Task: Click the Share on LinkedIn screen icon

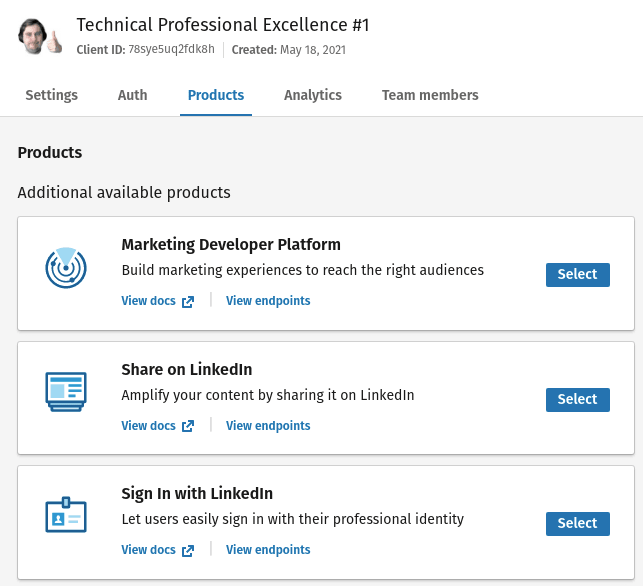Action: [66, 391]
